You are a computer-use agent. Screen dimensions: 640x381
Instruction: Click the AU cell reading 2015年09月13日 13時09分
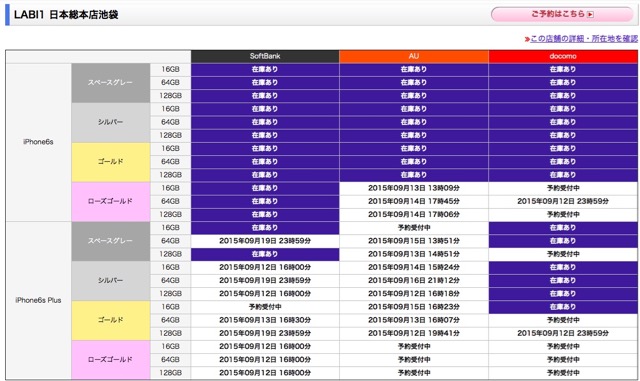(x=414, y=188)
